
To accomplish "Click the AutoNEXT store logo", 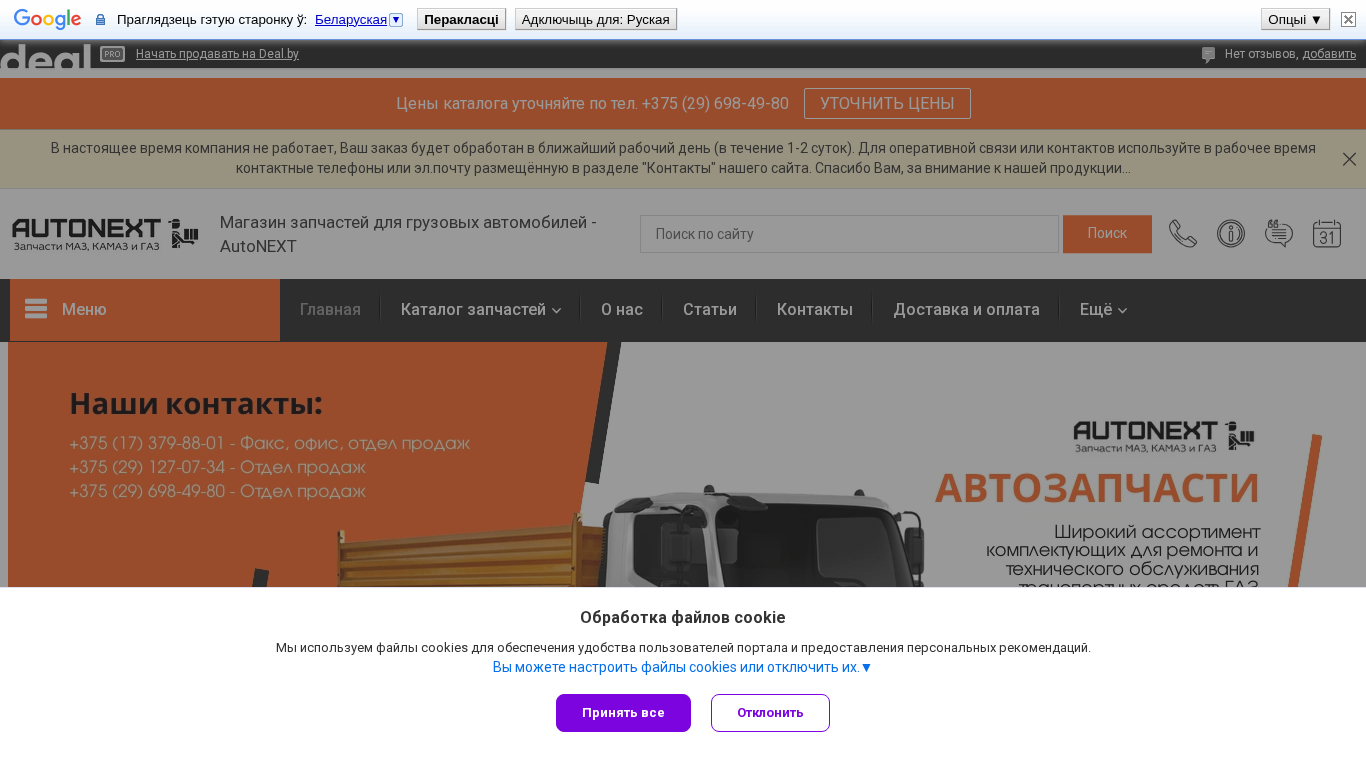I will pyautogui.click(x=105, y=234).
